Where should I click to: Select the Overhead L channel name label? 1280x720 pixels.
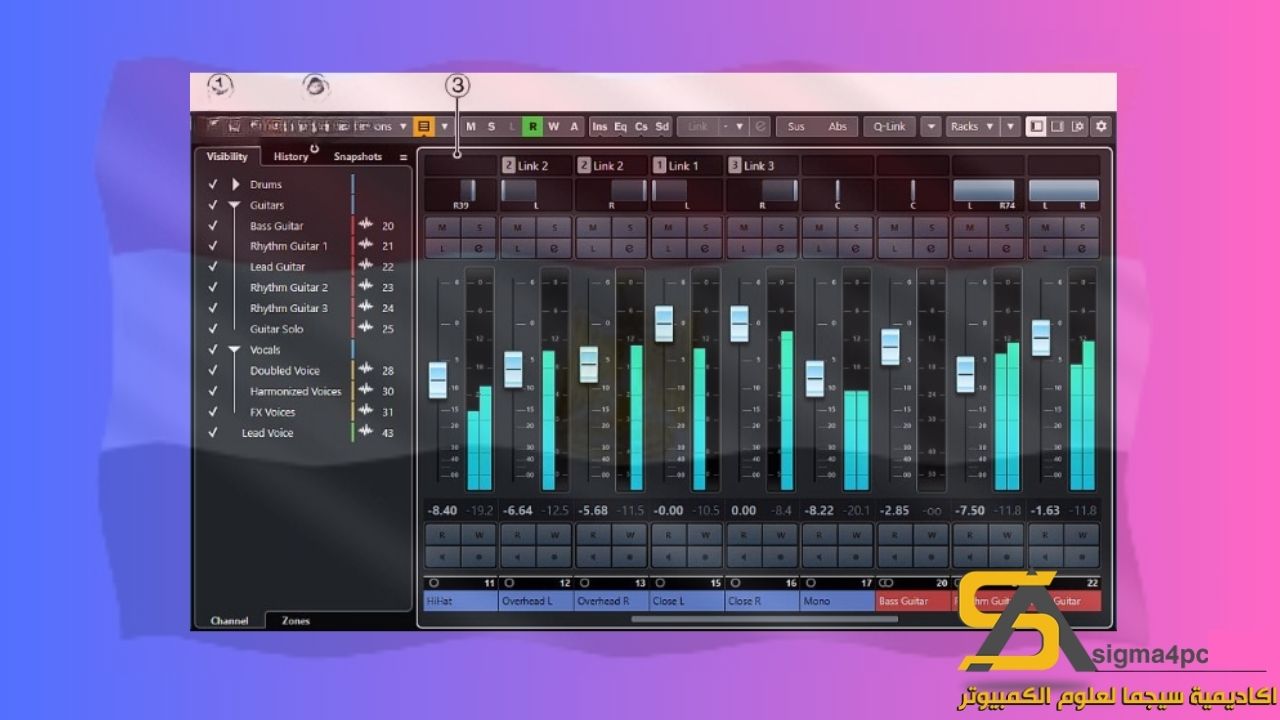click(x=536, y=601)
